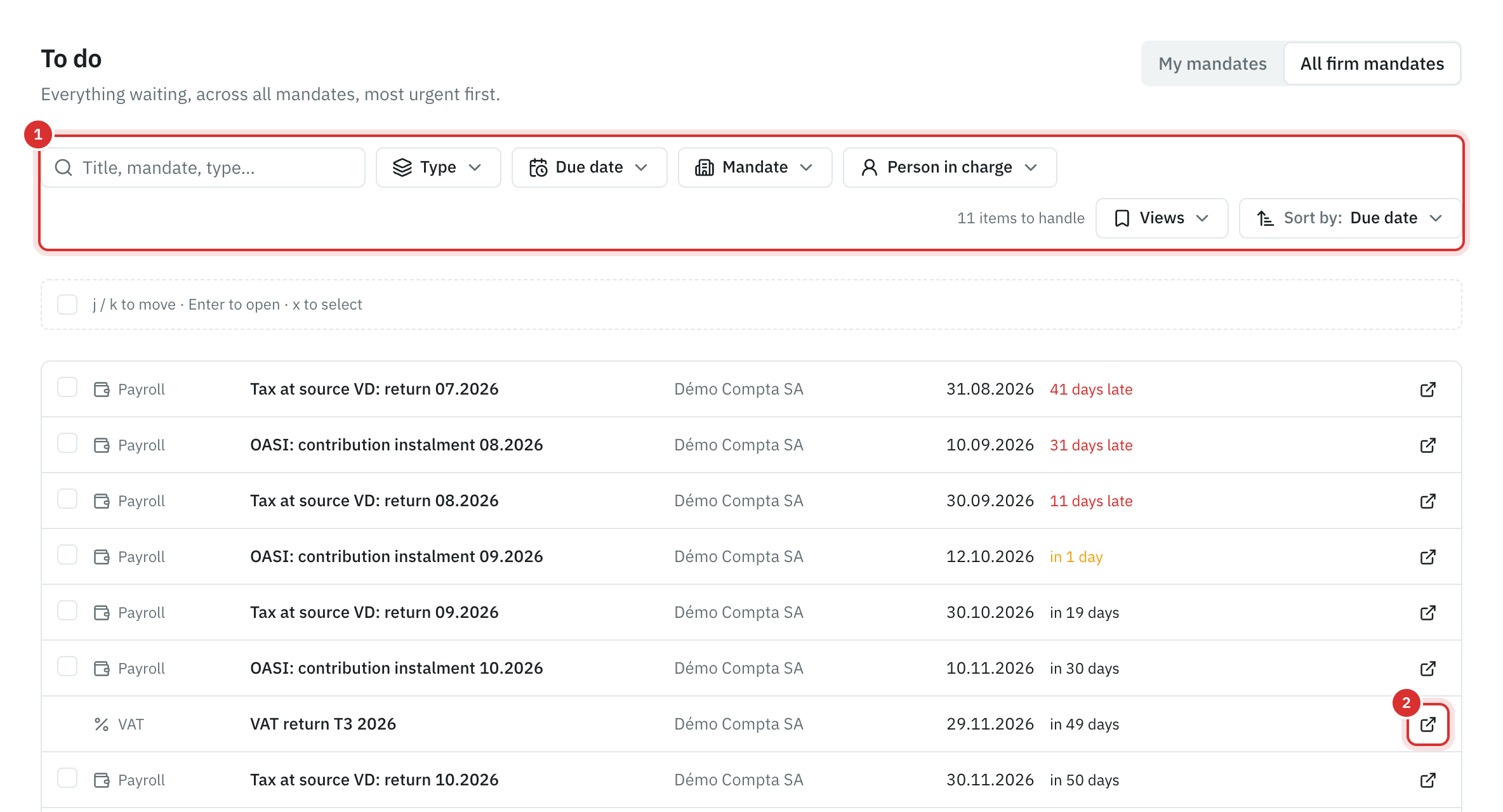Open the Views dropdown
The width and height of the screenshot is (1503, 812).
pos(1162,218)
